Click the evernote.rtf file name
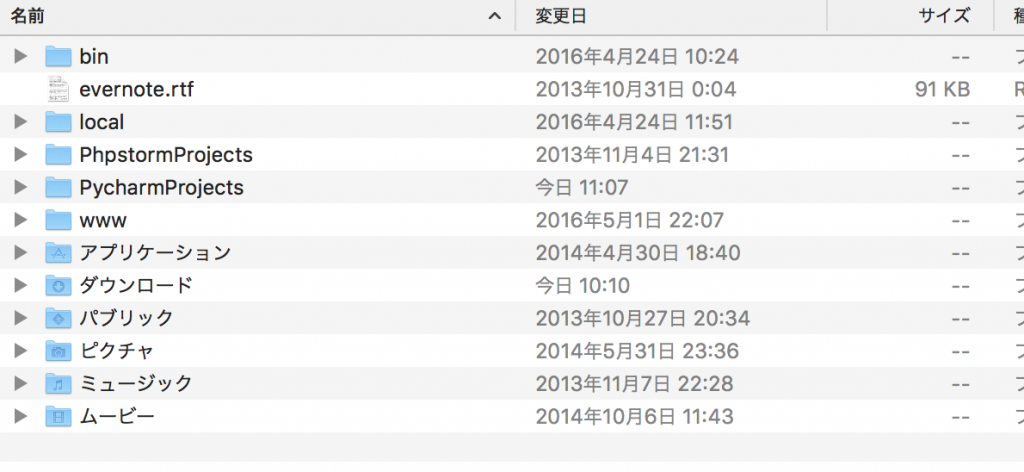The height and width of the screenshot is (472, 1024). tap(136, 89)
